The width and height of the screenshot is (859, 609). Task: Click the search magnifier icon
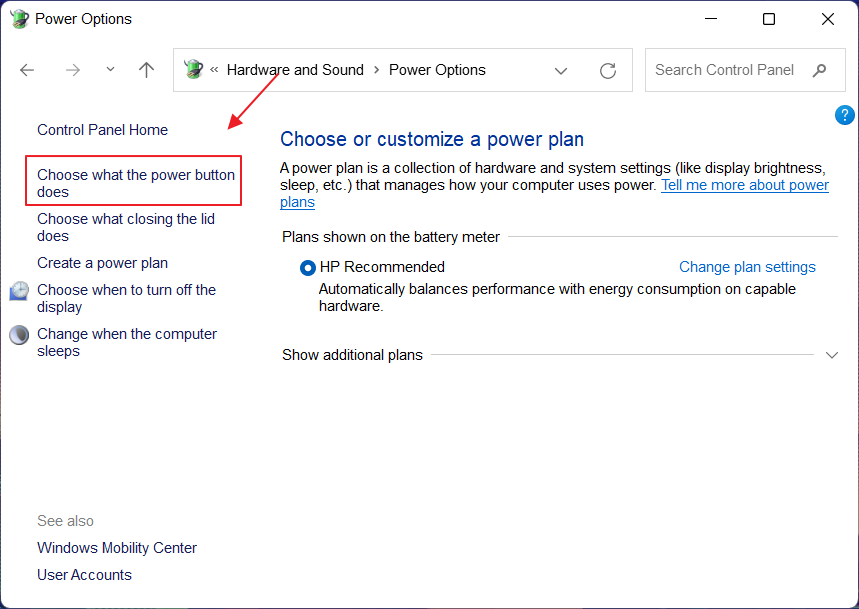[820, 70]
